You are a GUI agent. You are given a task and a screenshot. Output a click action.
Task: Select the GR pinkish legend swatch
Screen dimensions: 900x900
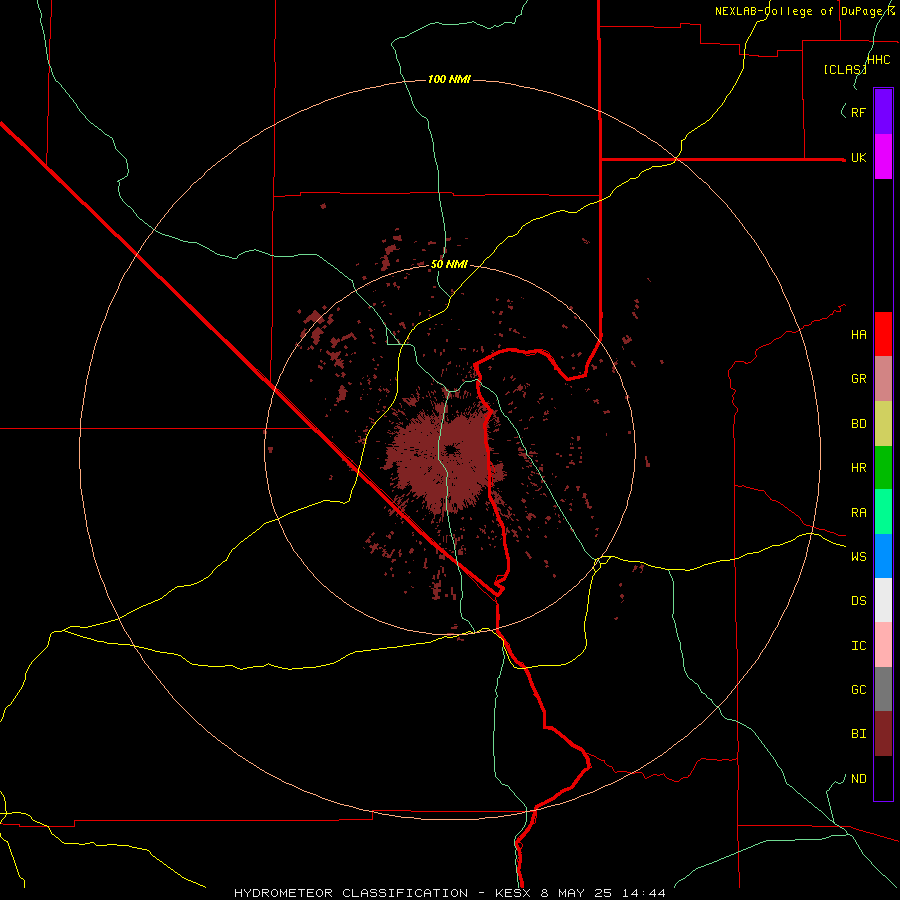point(883,379)
